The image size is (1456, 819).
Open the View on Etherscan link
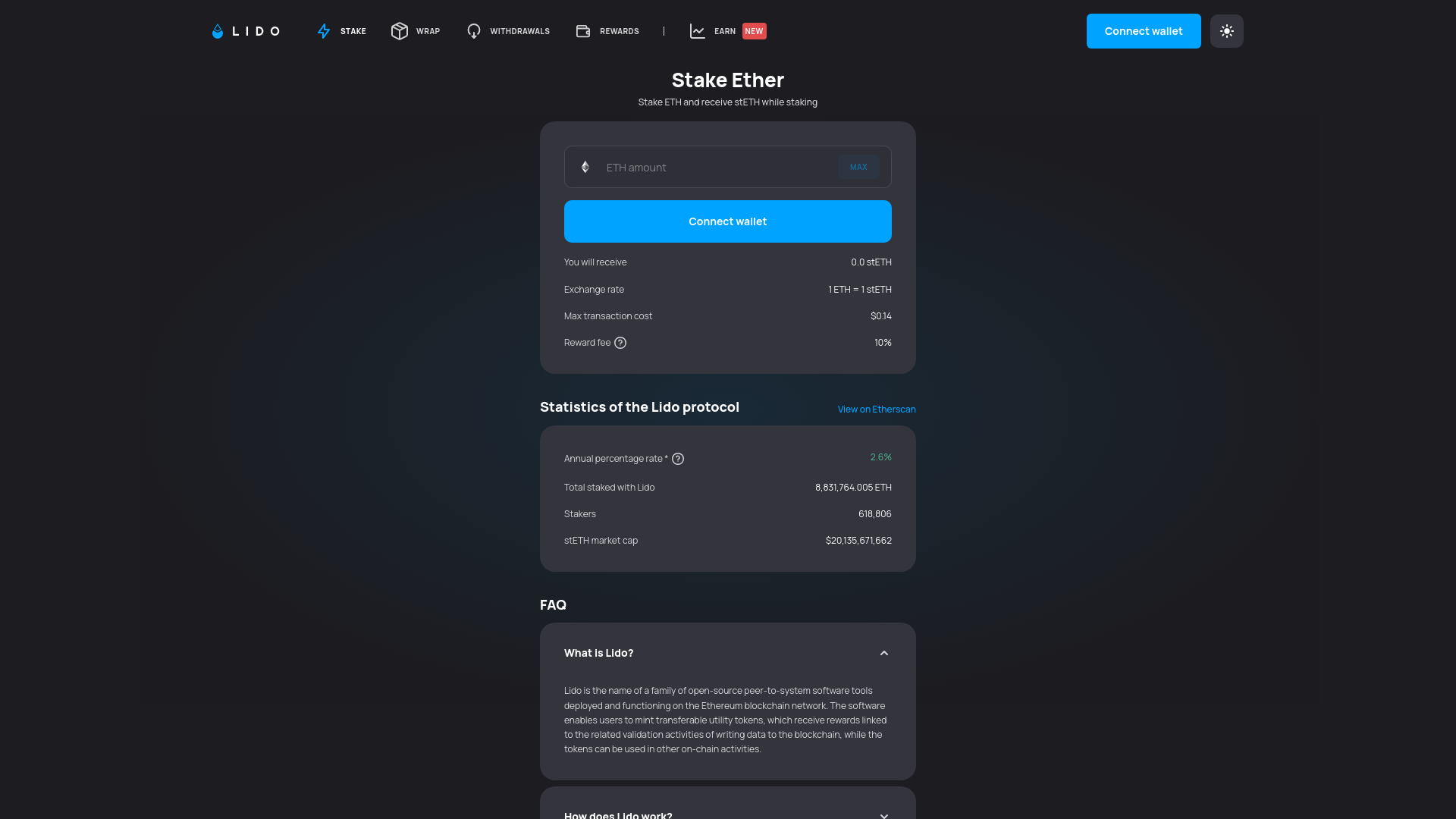click(877, 409)
